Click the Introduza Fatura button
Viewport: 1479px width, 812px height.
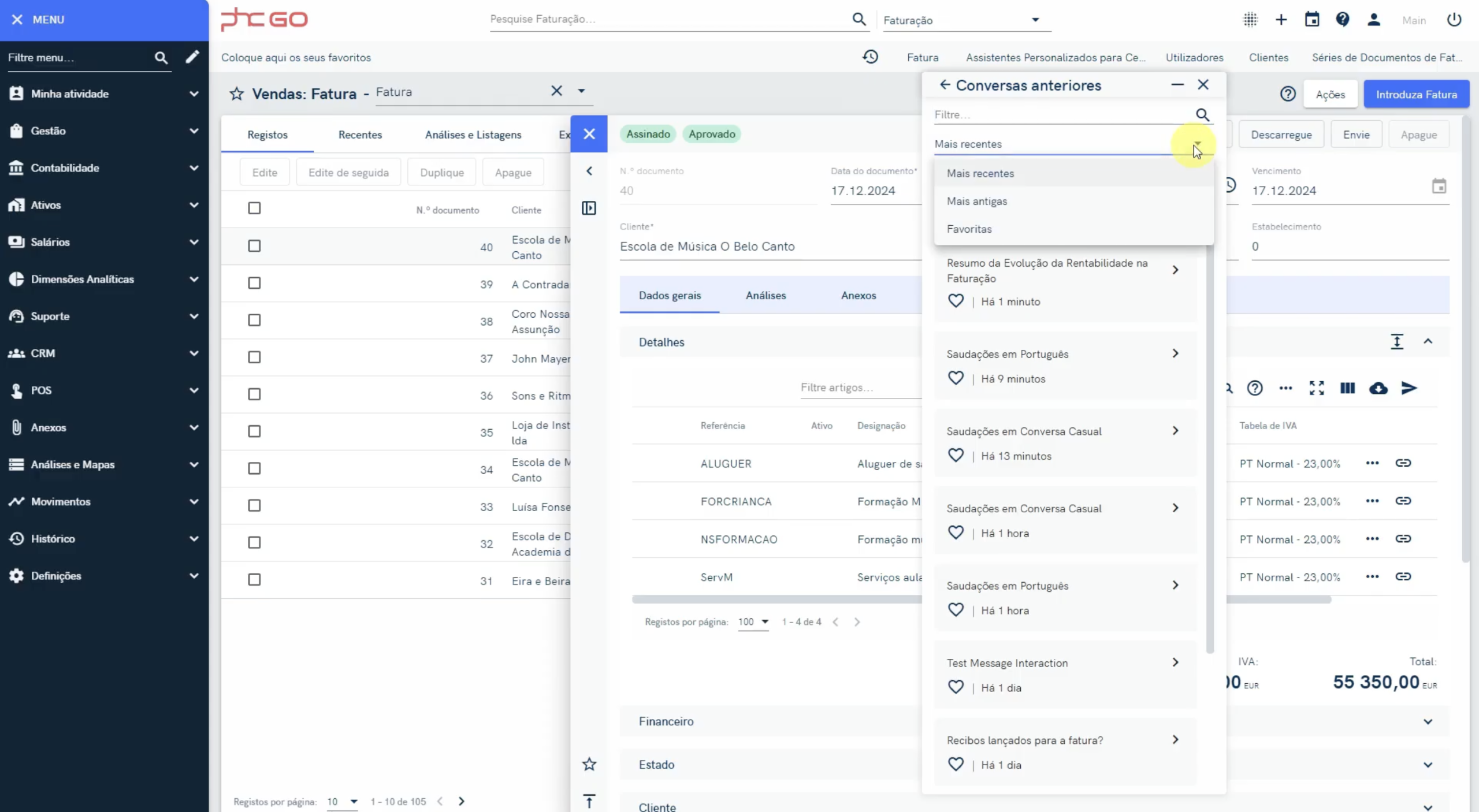click(1416, 94)
